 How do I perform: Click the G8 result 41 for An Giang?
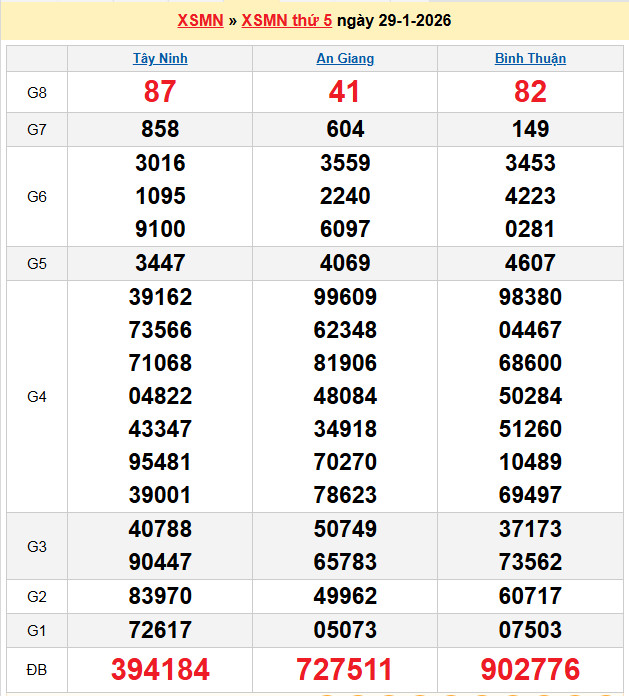[345, 92]
